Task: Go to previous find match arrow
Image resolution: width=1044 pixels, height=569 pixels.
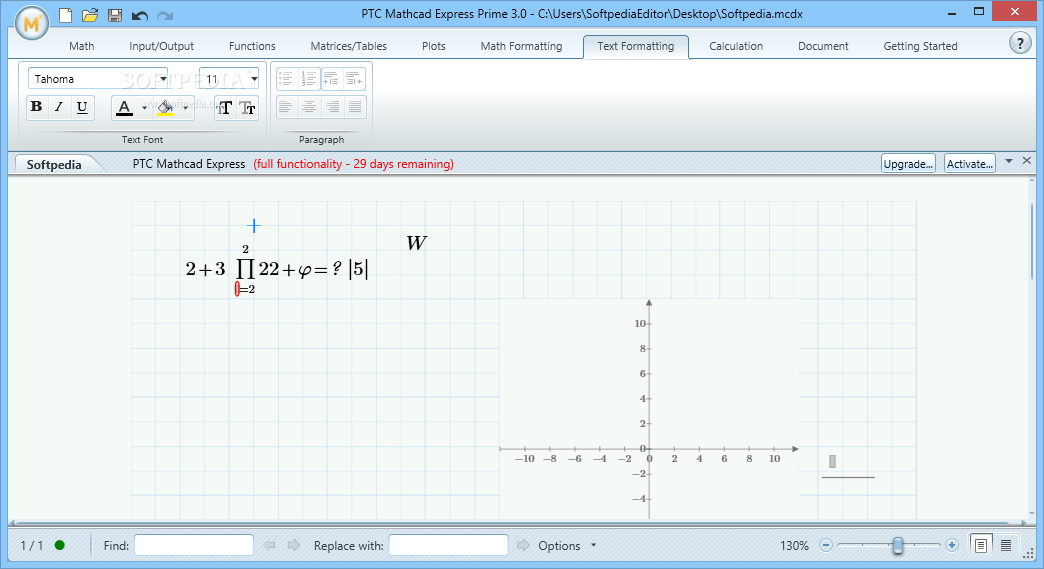Action: pyautogui.click(x=270, y=545)
